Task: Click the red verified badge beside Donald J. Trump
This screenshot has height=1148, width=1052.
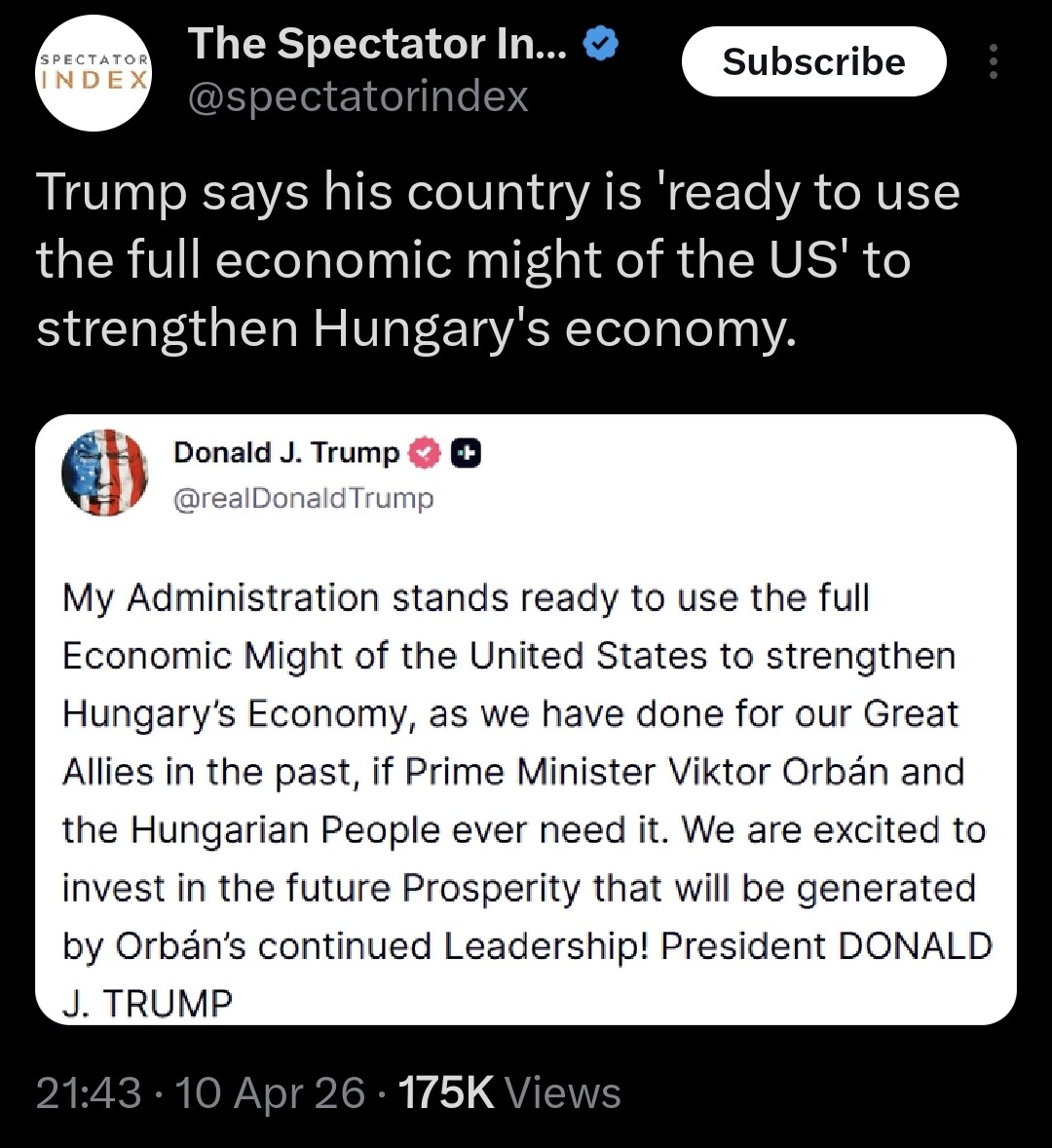Action: point(424,453)
